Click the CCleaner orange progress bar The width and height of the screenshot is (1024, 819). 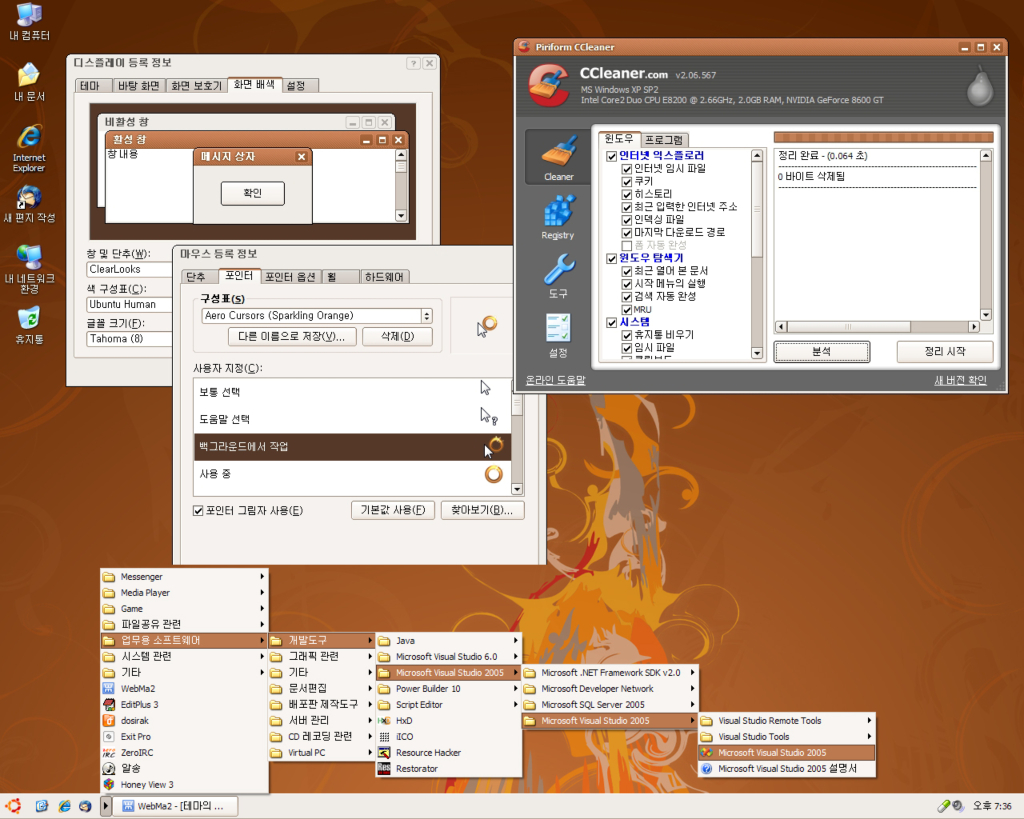(884, 137)
